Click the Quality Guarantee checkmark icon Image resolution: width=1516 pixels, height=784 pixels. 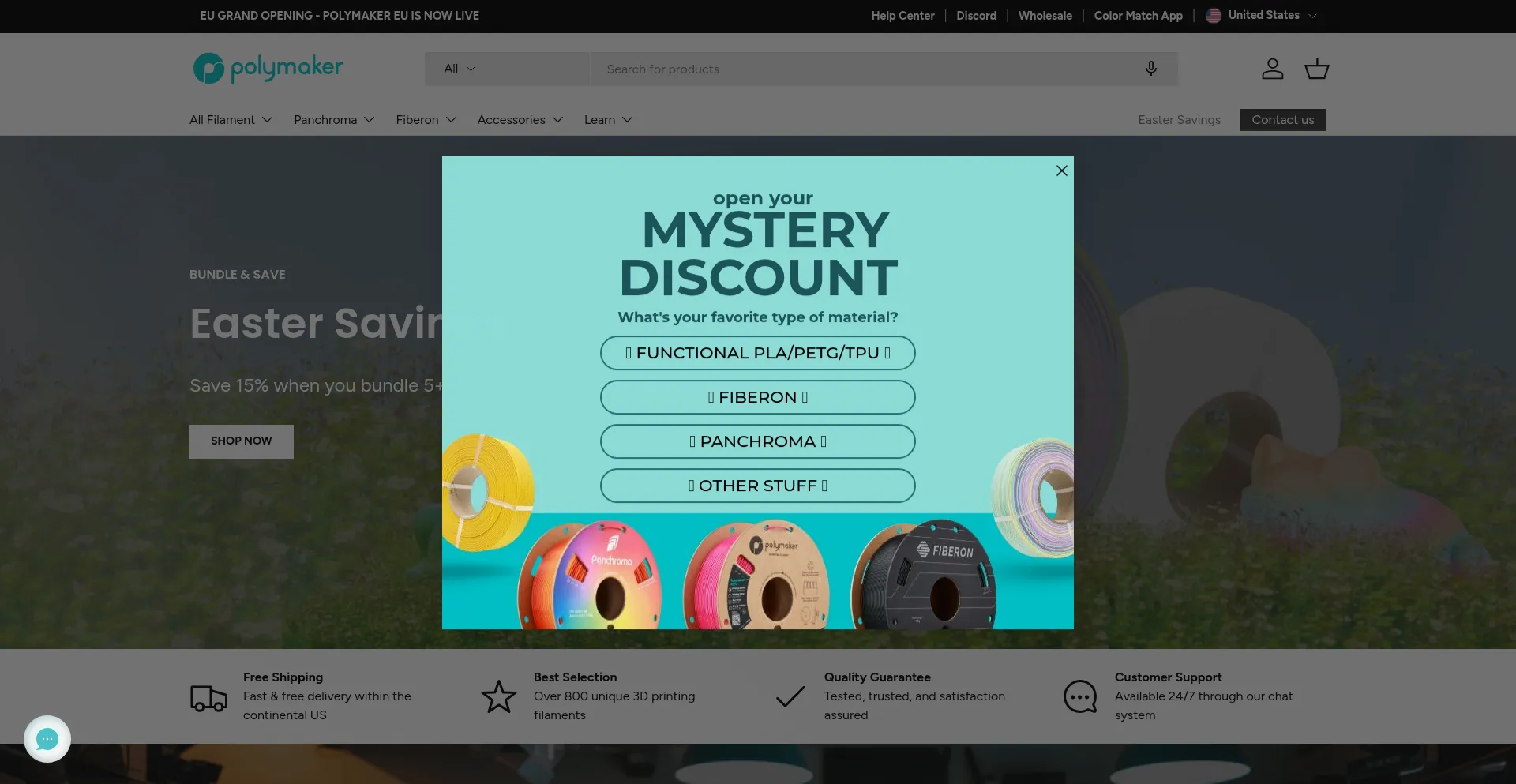tap(790, 696)
